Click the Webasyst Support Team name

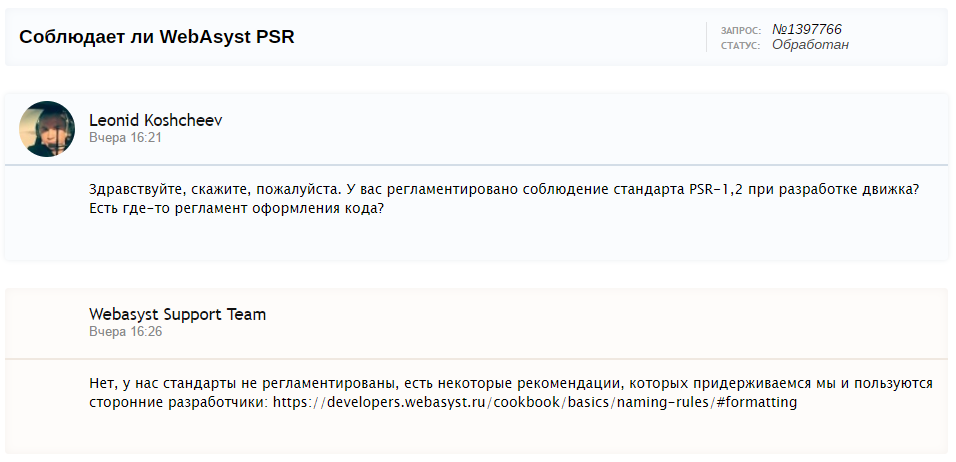[x=177, y=315]
